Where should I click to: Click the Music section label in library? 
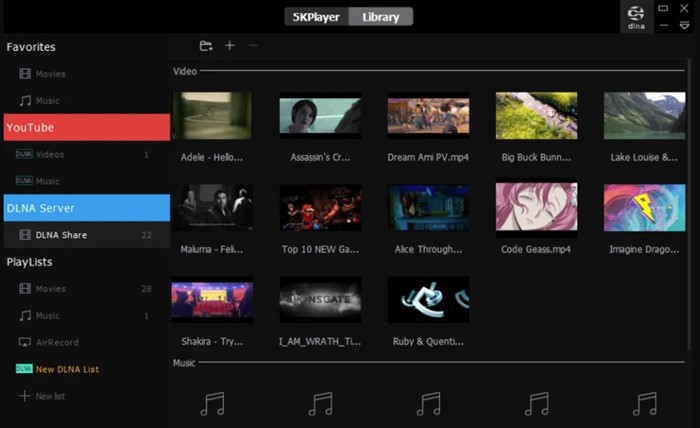click(x=184, y=363)
